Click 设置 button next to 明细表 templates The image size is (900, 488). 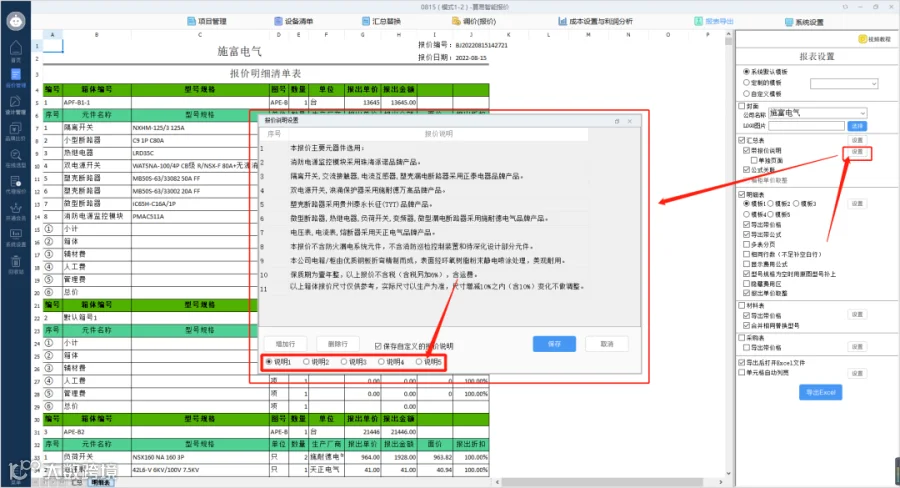(857, 204)
